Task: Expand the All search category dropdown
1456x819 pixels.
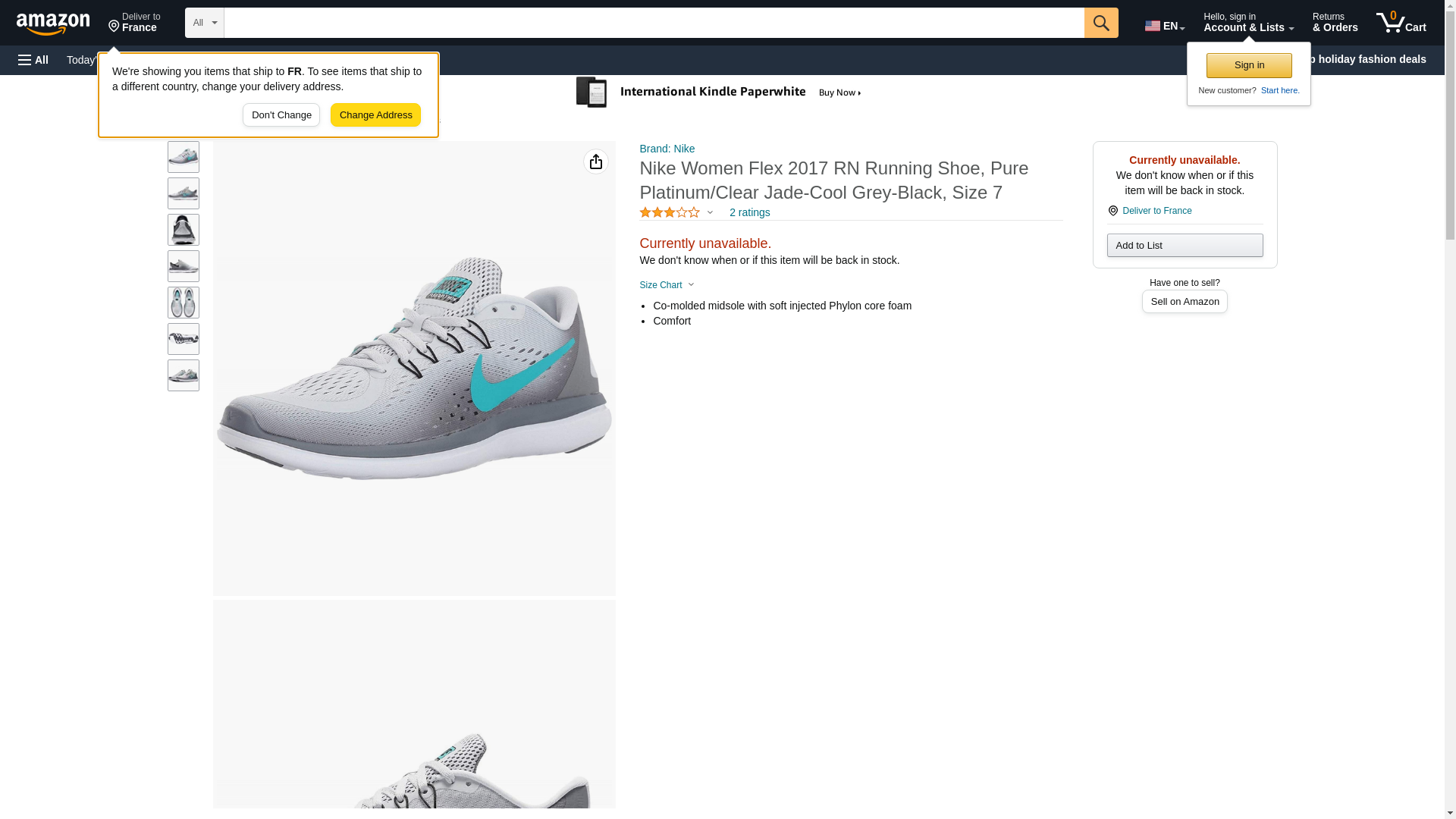Action: (205, 23)
